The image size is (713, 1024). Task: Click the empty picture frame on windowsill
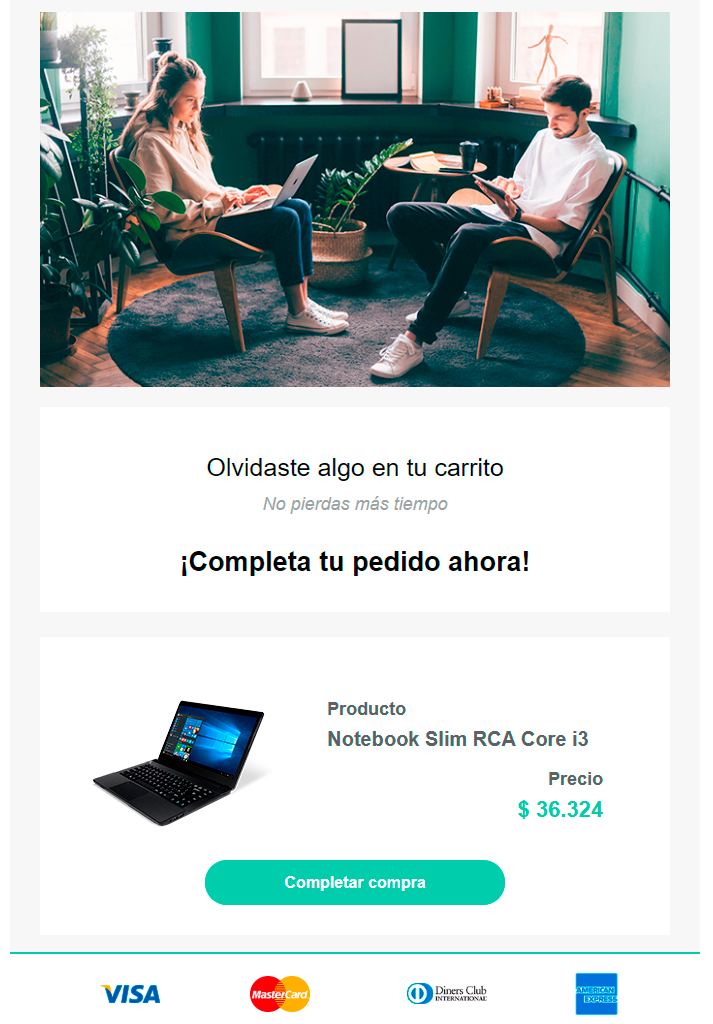372,59
